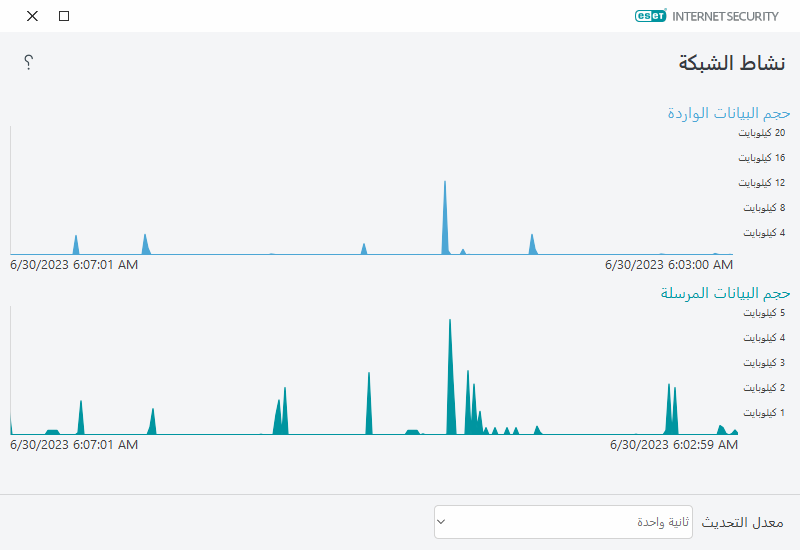Select the 'ثانية واحدة' refresh rate value
Screen dimensions: 800x550
663,522
